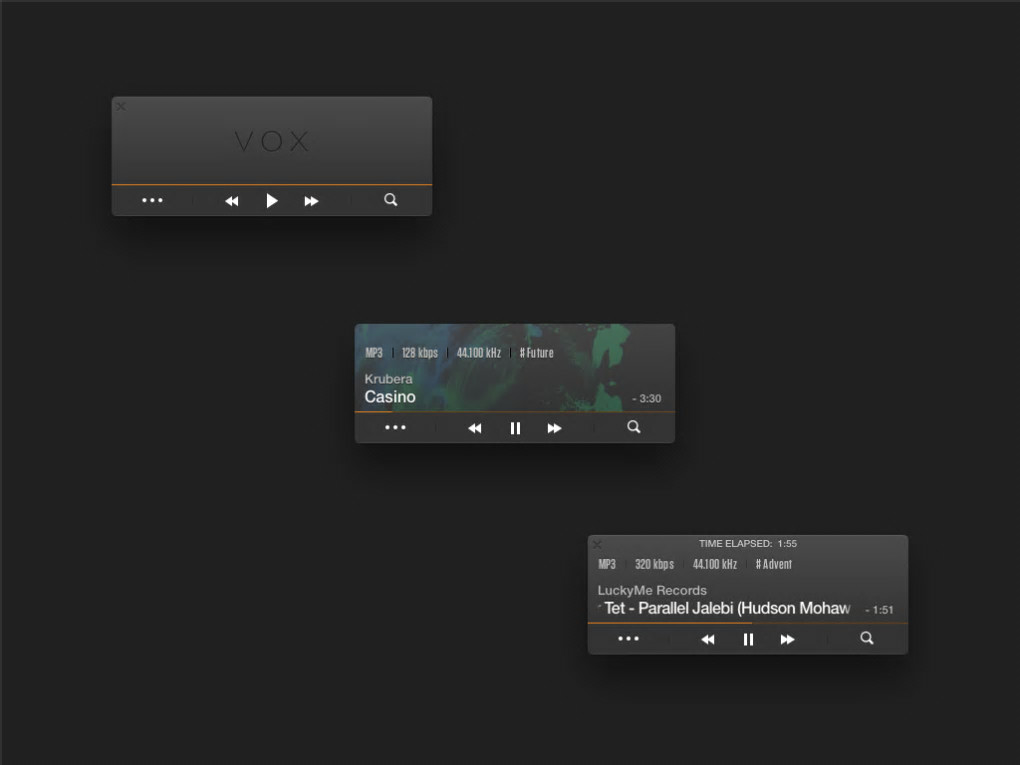Image resolution: width=1020 pixels, height=765 pixels.
Task: Click the -1:51 remaining time label
Action: [879, 610]
